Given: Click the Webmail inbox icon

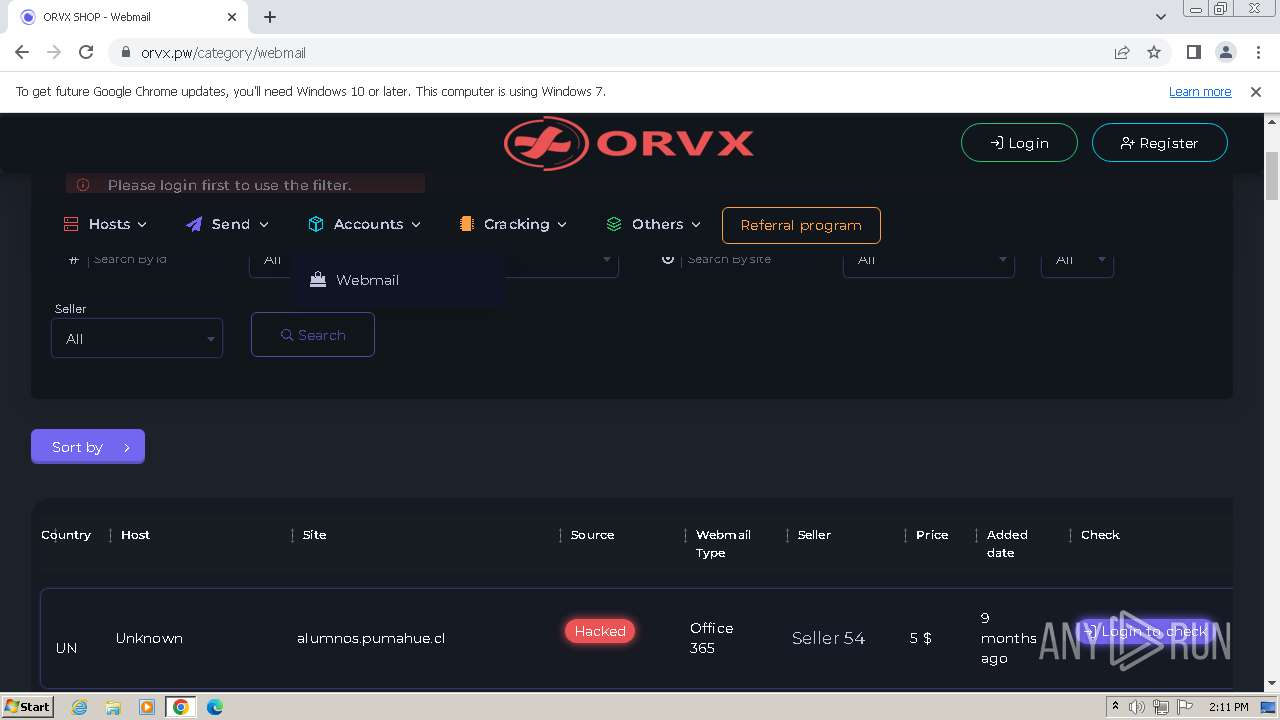Looking at the screenshot, I should (x=318, y=280).
